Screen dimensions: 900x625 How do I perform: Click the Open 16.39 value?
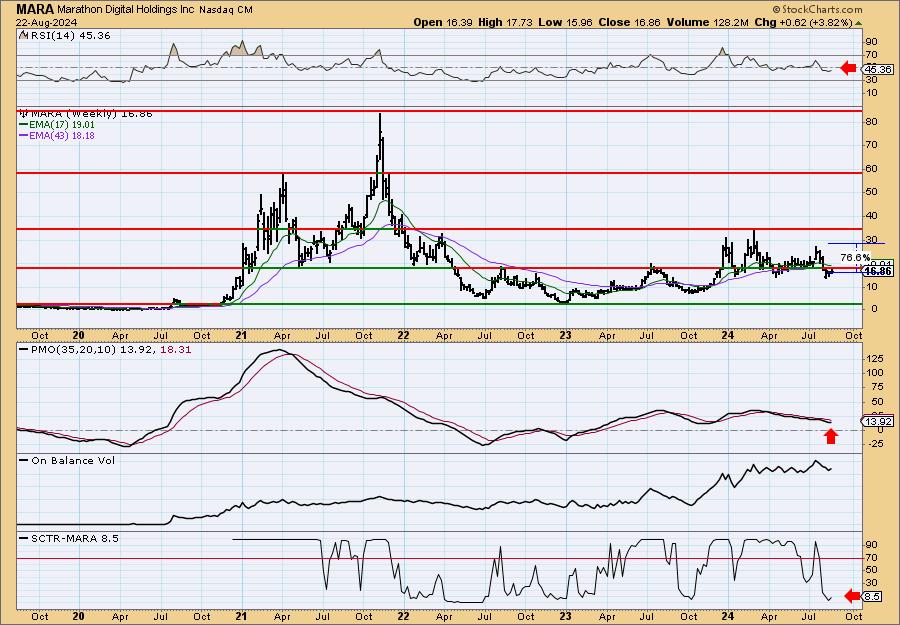pyautogui.click(x=441, y=22)
